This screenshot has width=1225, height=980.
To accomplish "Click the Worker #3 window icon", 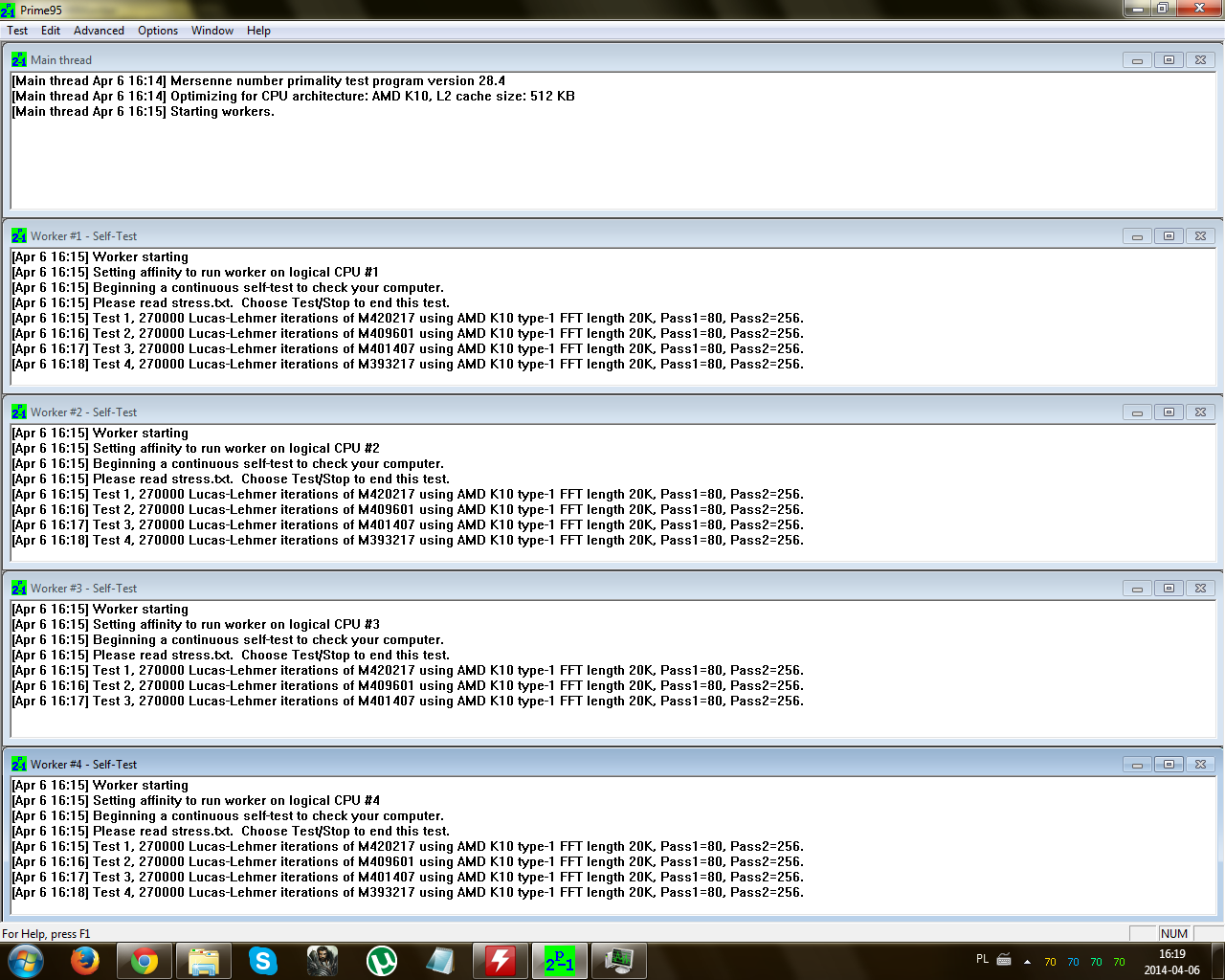I will click(x=19, y=588).
